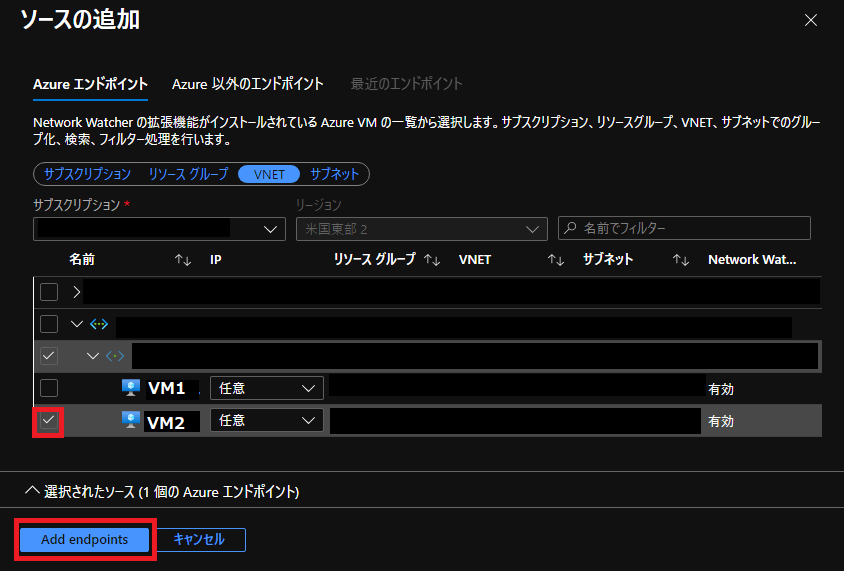Uncheck the subnet row checkbox

[49, 356]
